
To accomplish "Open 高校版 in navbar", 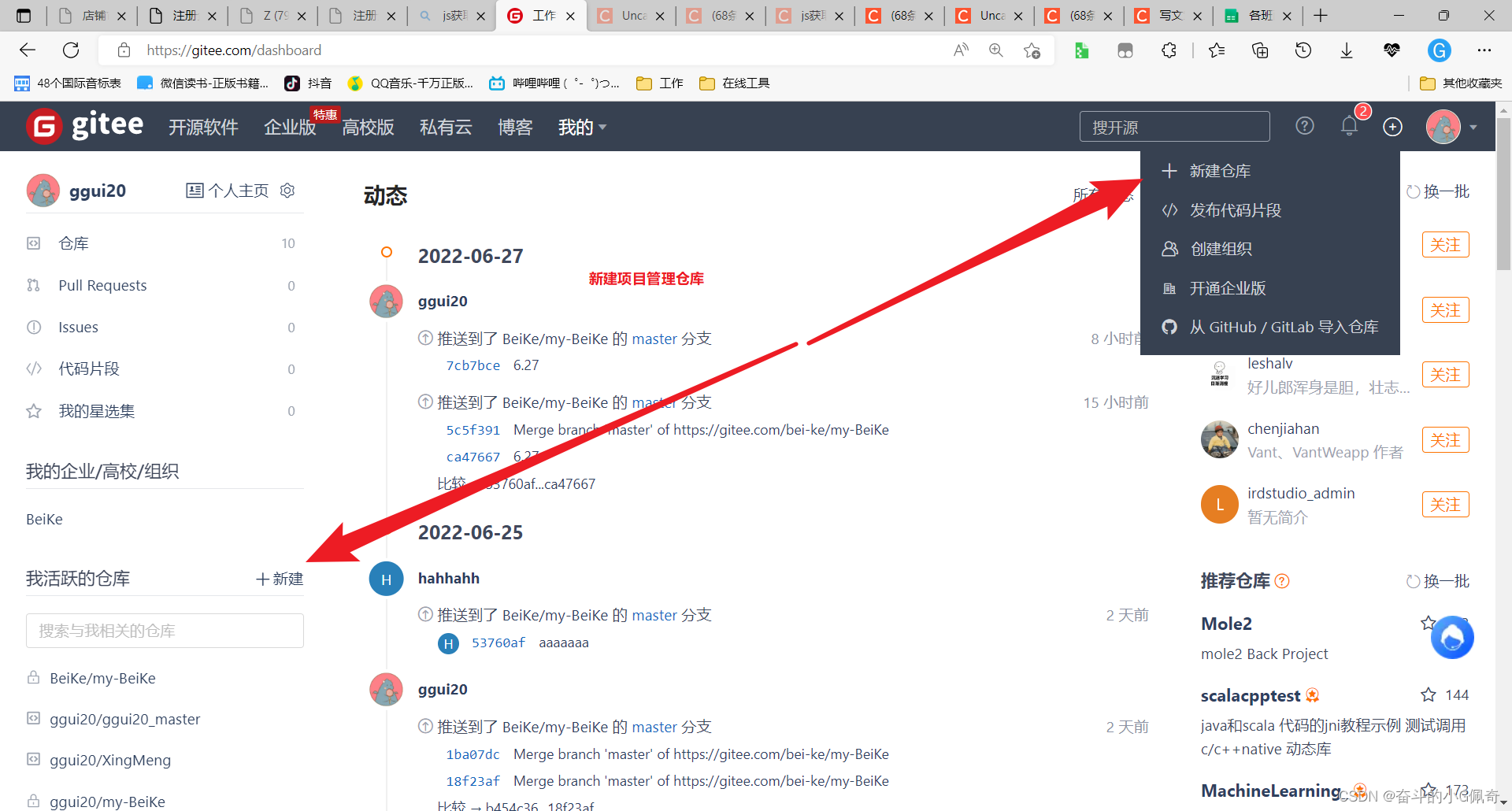I will (x=368, y=127).
